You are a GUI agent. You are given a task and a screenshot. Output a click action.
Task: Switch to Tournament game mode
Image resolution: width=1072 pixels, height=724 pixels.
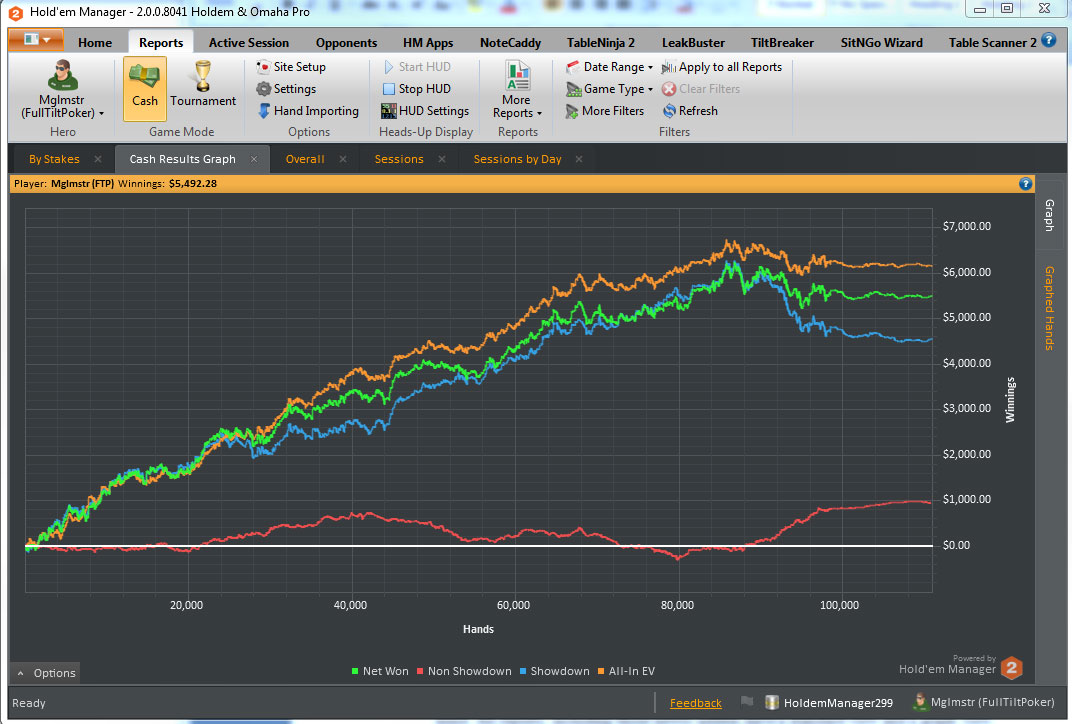click(x=203, y=85)
